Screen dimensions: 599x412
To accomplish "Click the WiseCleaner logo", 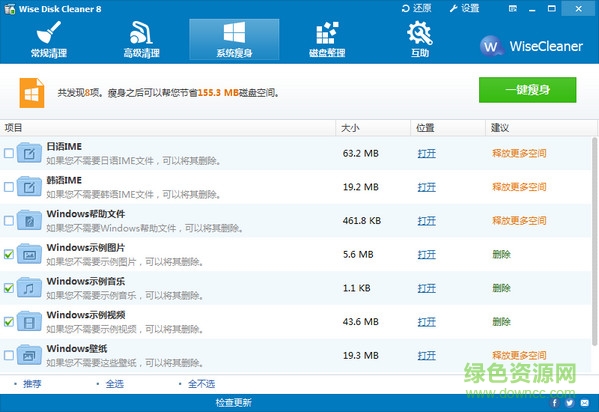I will point(531,46).
